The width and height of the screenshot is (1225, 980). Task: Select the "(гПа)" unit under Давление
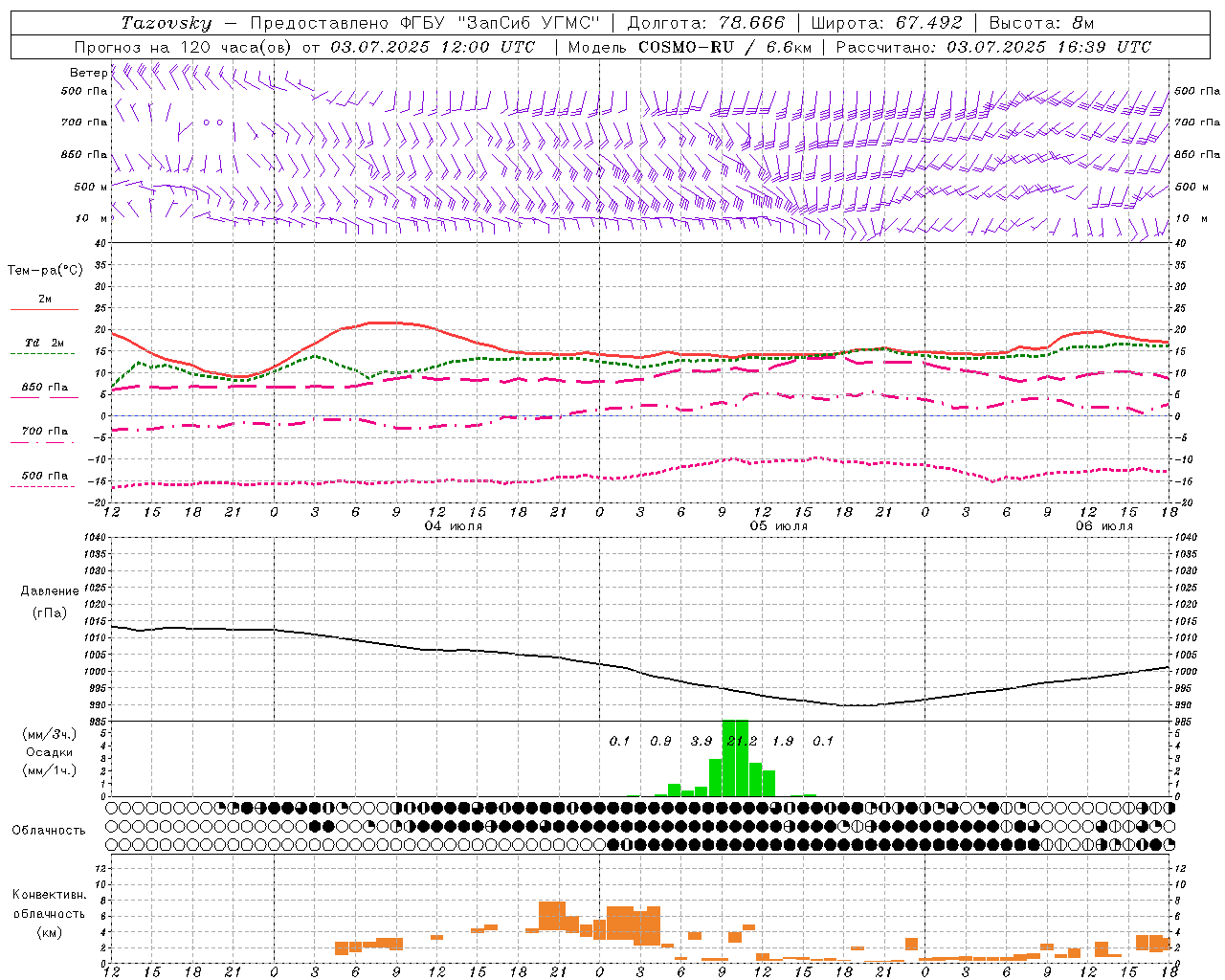tap(50, 612)
